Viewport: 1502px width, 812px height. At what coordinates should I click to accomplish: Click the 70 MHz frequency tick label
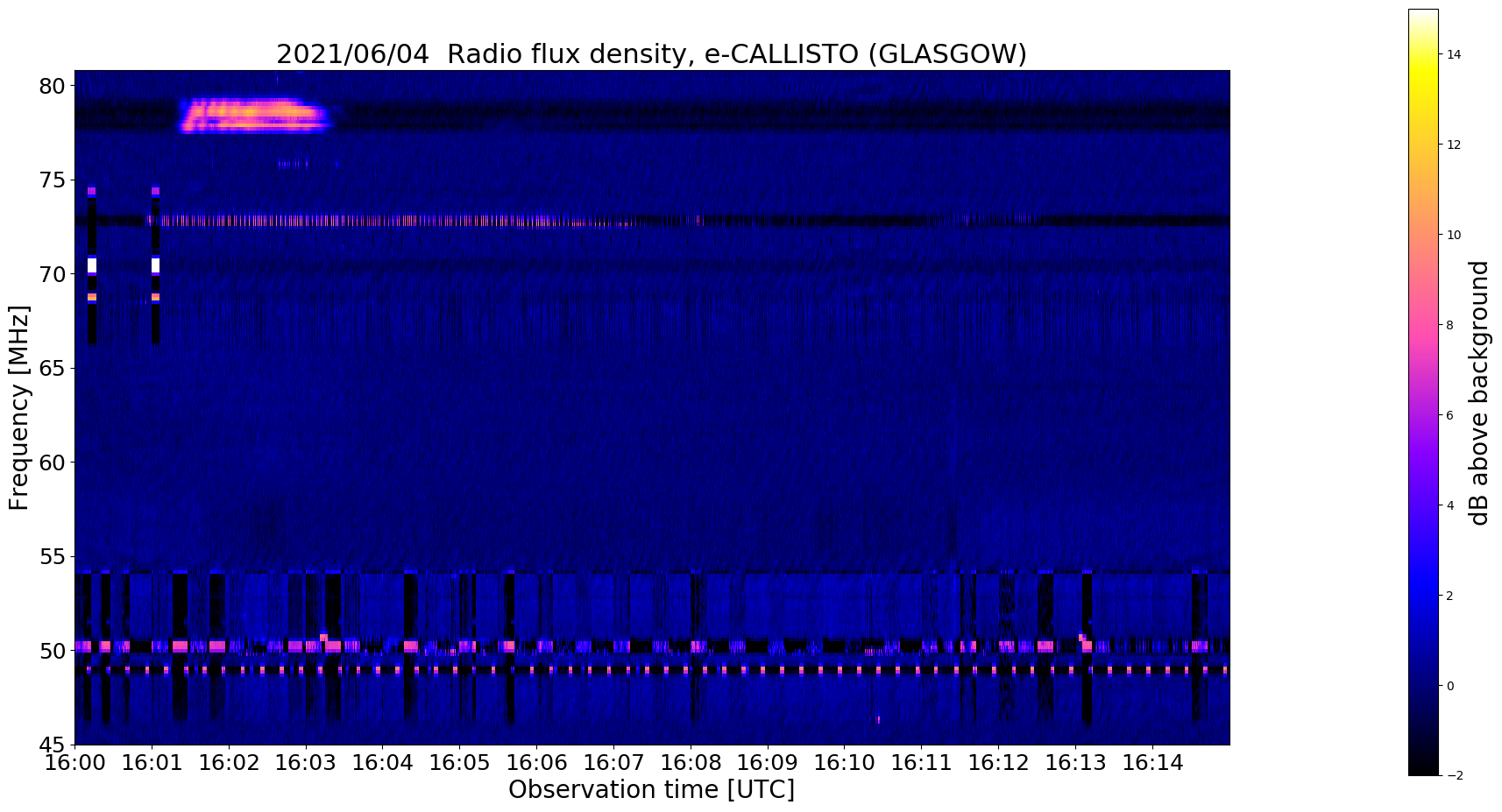[x=53, y=274]
